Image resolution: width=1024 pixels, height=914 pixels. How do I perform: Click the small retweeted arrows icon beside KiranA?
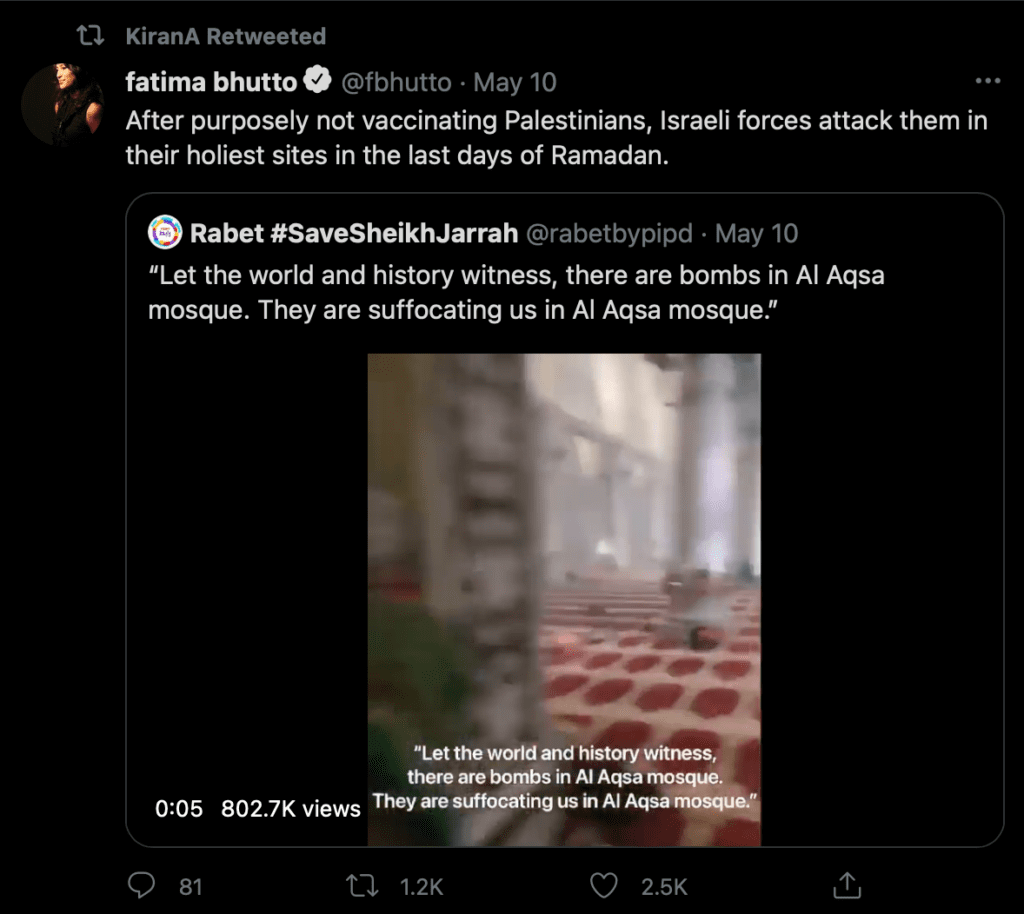click(90, 35)
